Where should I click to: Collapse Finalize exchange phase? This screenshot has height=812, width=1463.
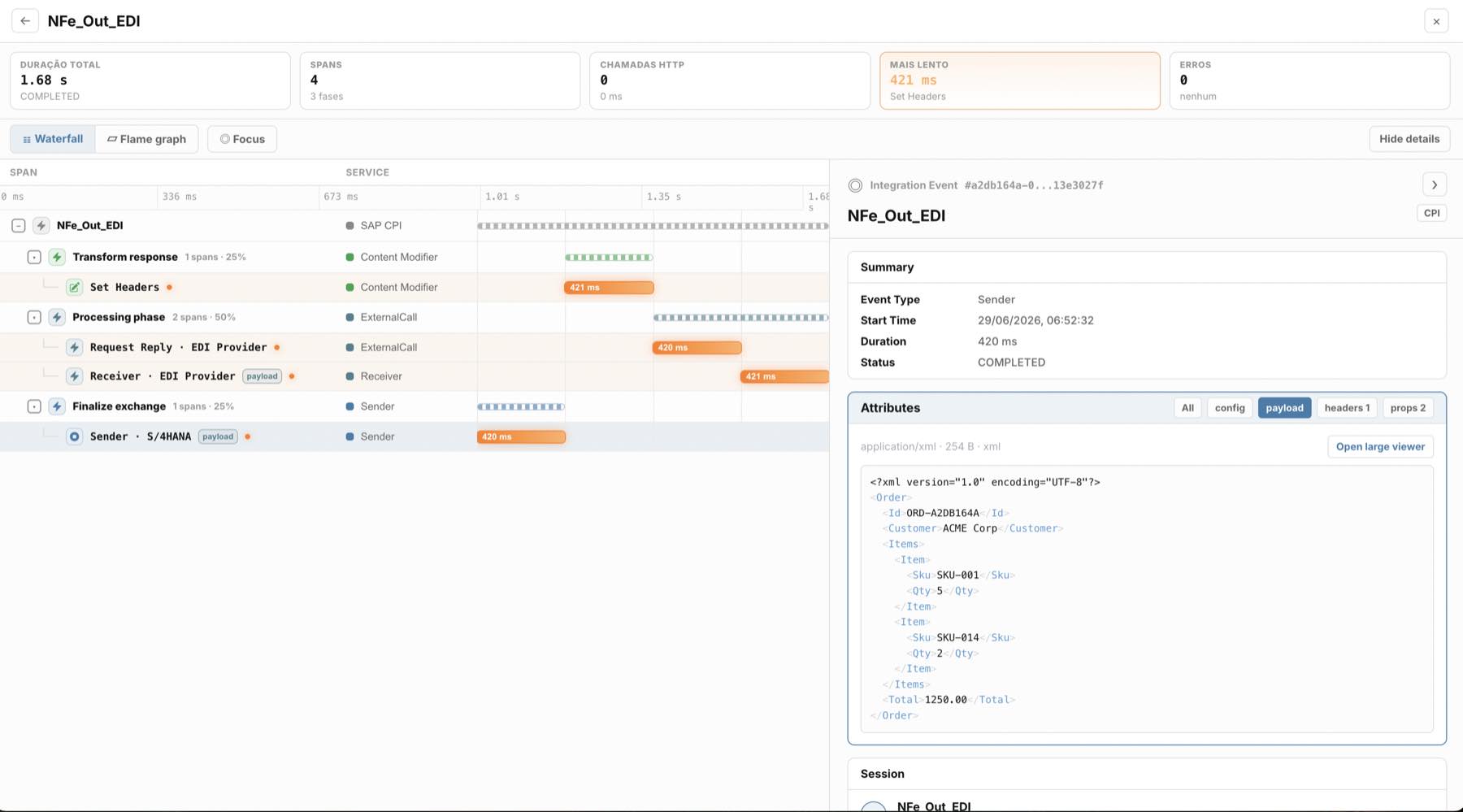pos(34,406)
